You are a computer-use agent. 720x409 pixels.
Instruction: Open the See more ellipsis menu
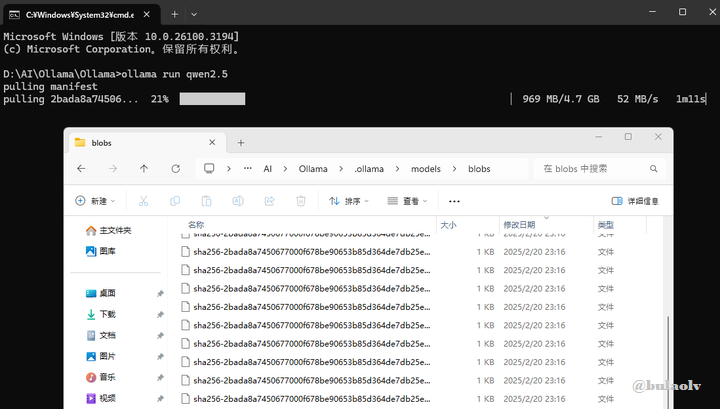[x=454, y=201]
